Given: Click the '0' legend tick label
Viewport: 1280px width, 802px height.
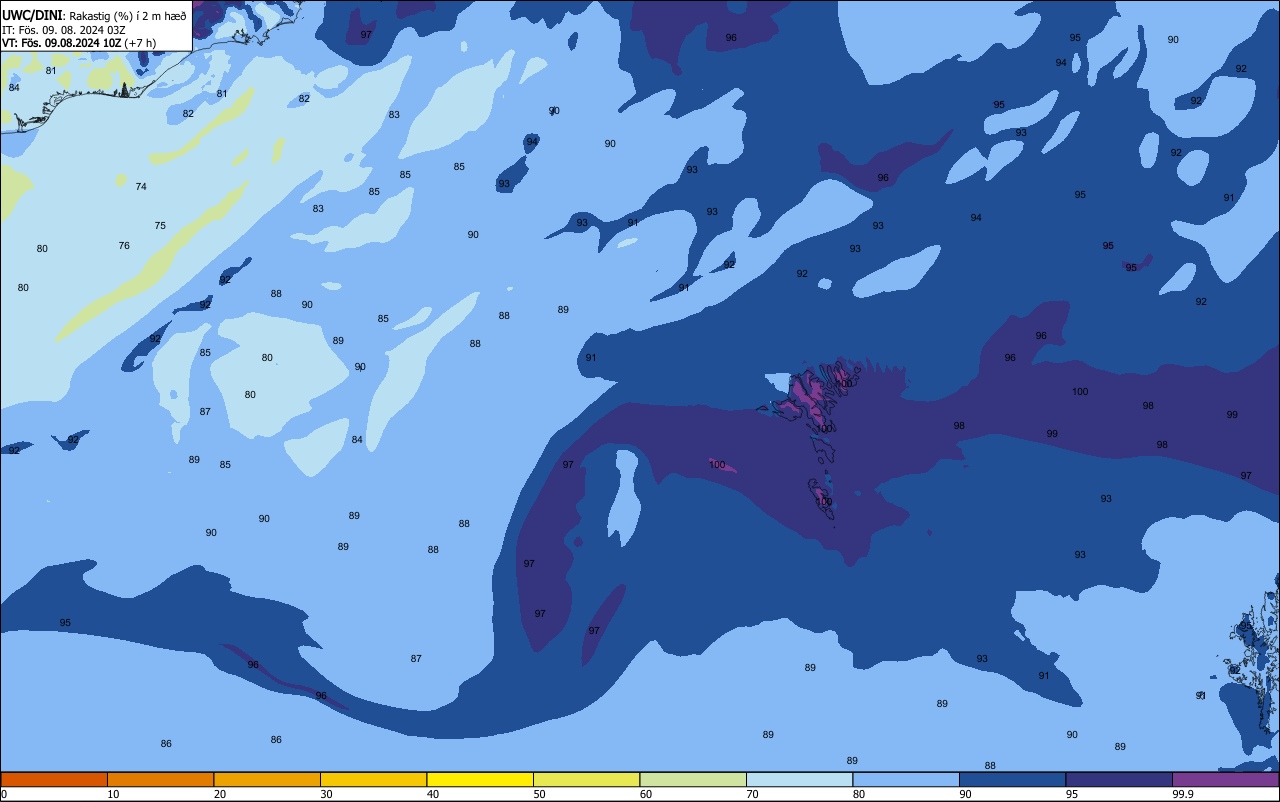Looking at the screenshot, I should 4,794.
